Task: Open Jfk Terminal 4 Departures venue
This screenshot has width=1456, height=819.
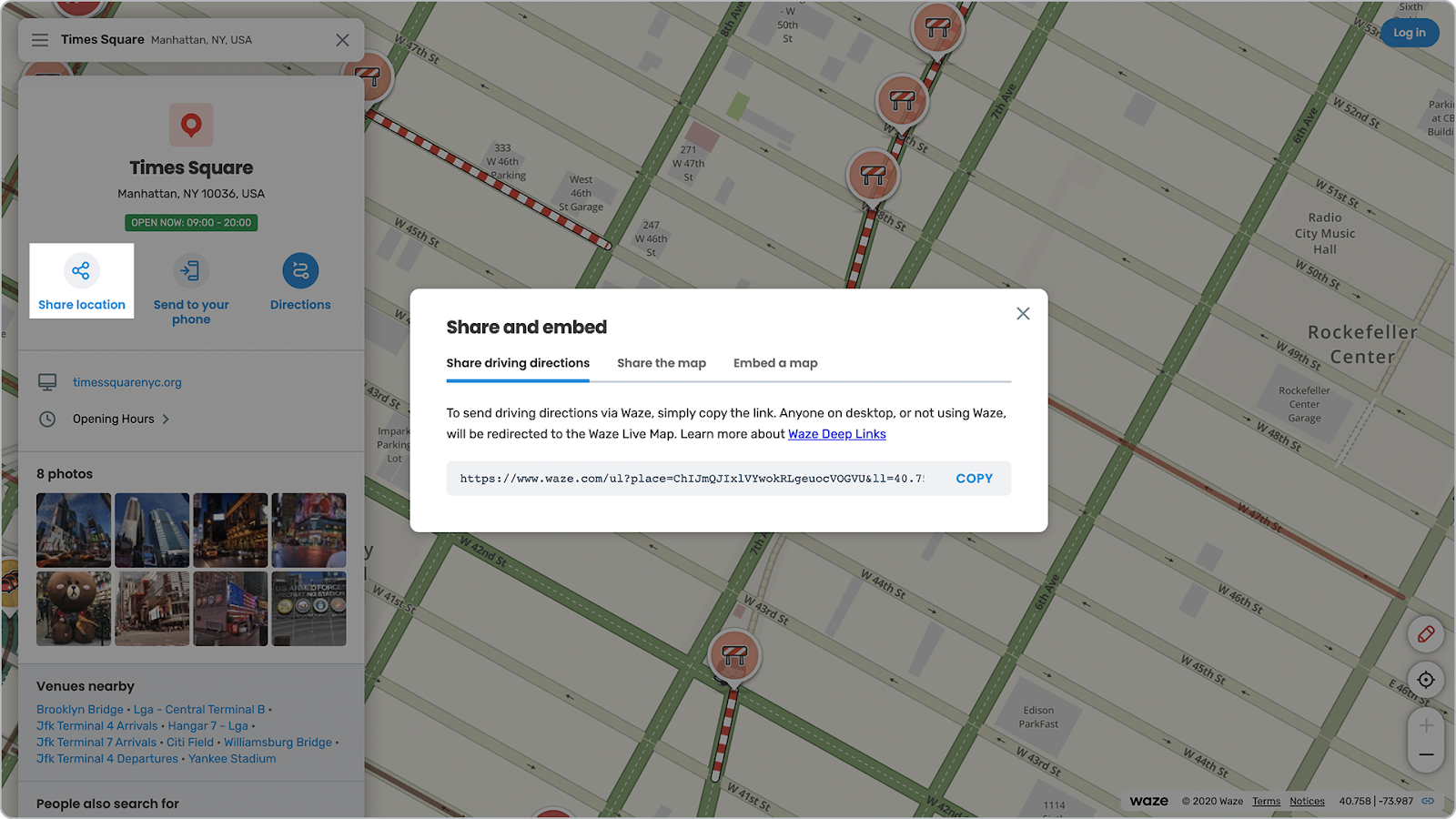Action: tap(107, 759)
